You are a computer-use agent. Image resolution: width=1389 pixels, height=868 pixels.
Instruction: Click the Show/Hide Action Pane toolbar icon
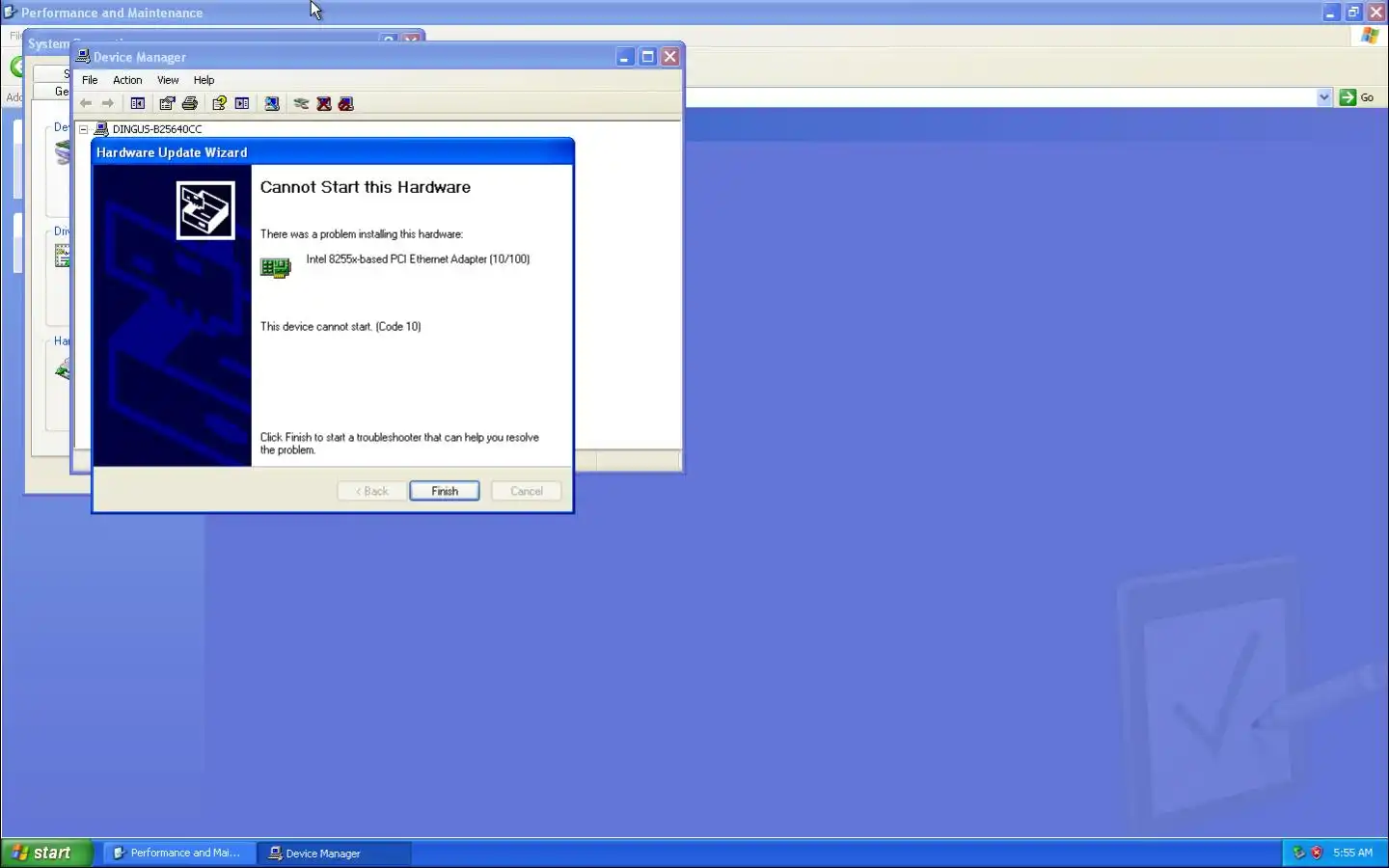point(242,103)
